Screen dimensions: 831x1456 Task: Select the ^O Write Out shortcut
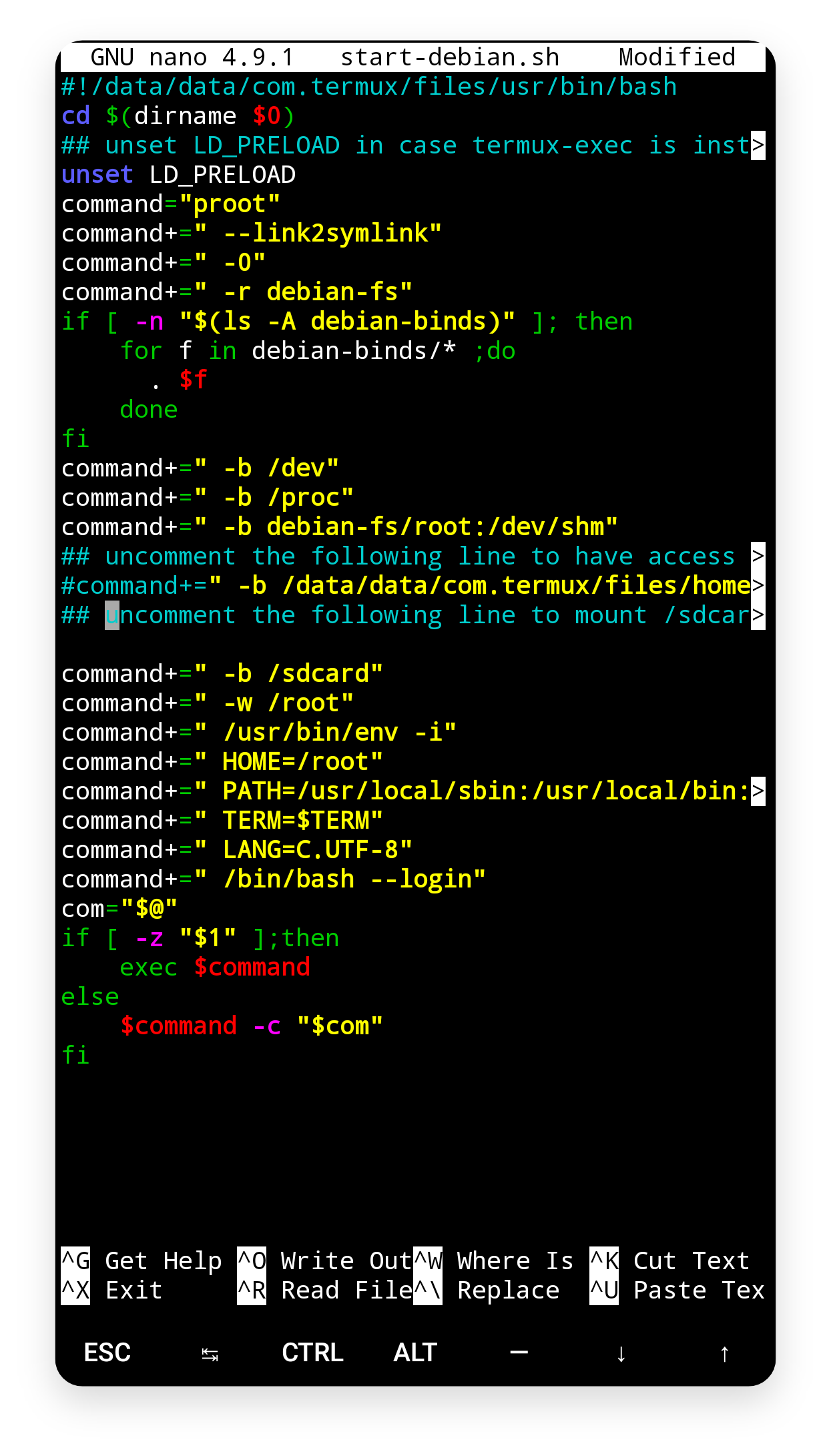[x=324, y=1261]
